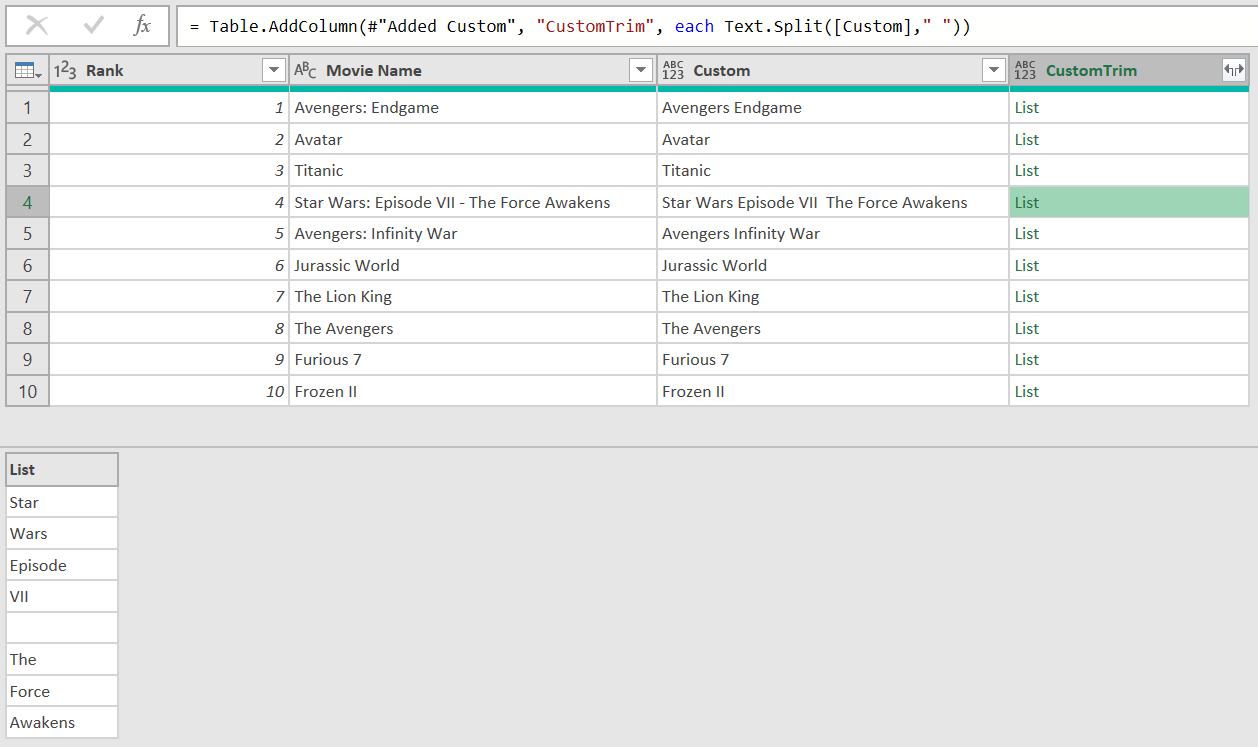Click the highlighted List link in row 4
This screenshot has width=1258, height=747.
1026,202
